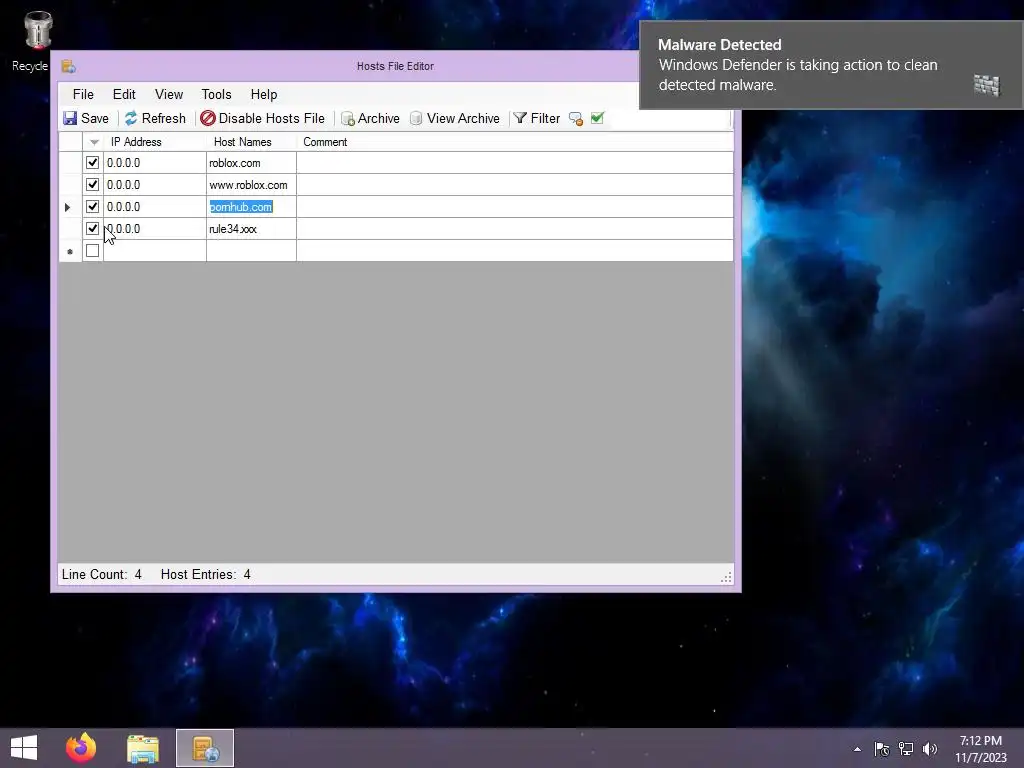Sort by IP Address column header

click(x=155, y=142)
